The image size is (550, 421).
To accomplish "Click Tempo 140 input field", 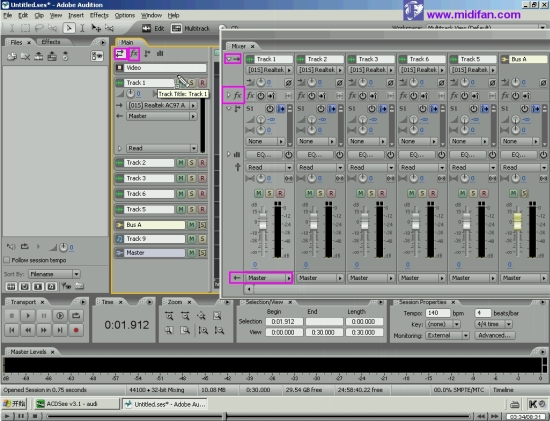I will pos(437,313).
